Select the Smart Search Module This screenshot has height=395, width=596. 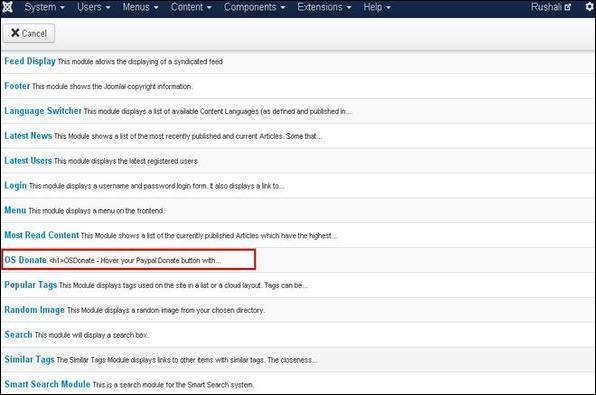pos(48,384)
